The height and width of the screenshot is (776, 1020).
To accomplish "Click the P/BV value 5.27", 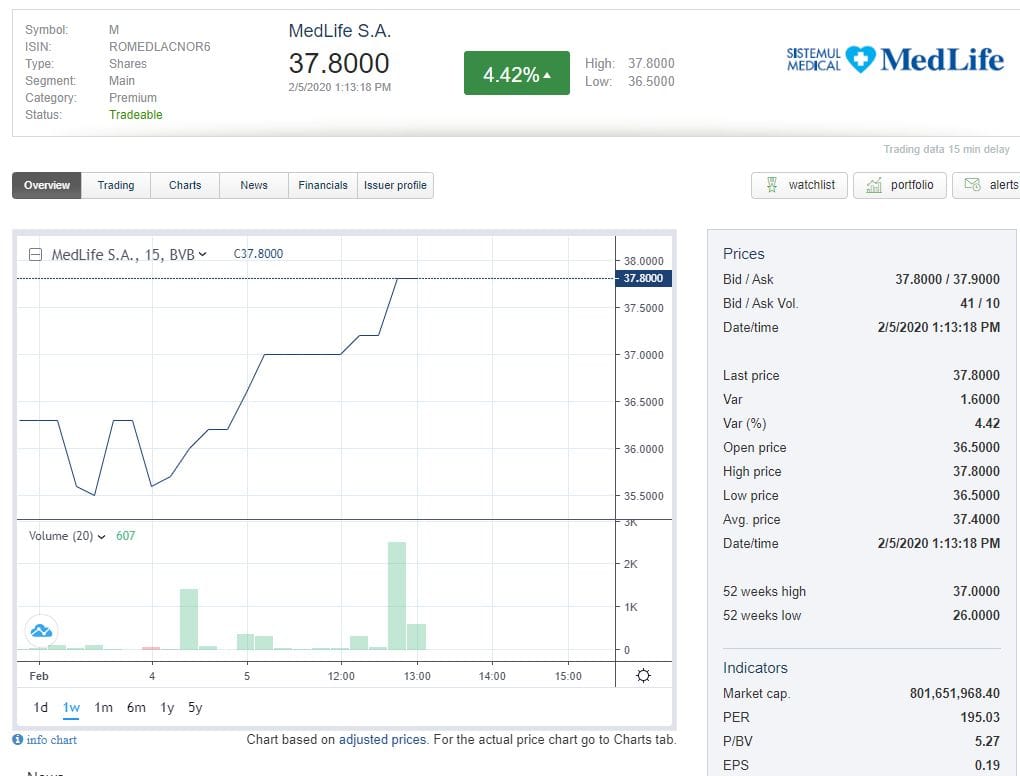I will click(987, 742).
